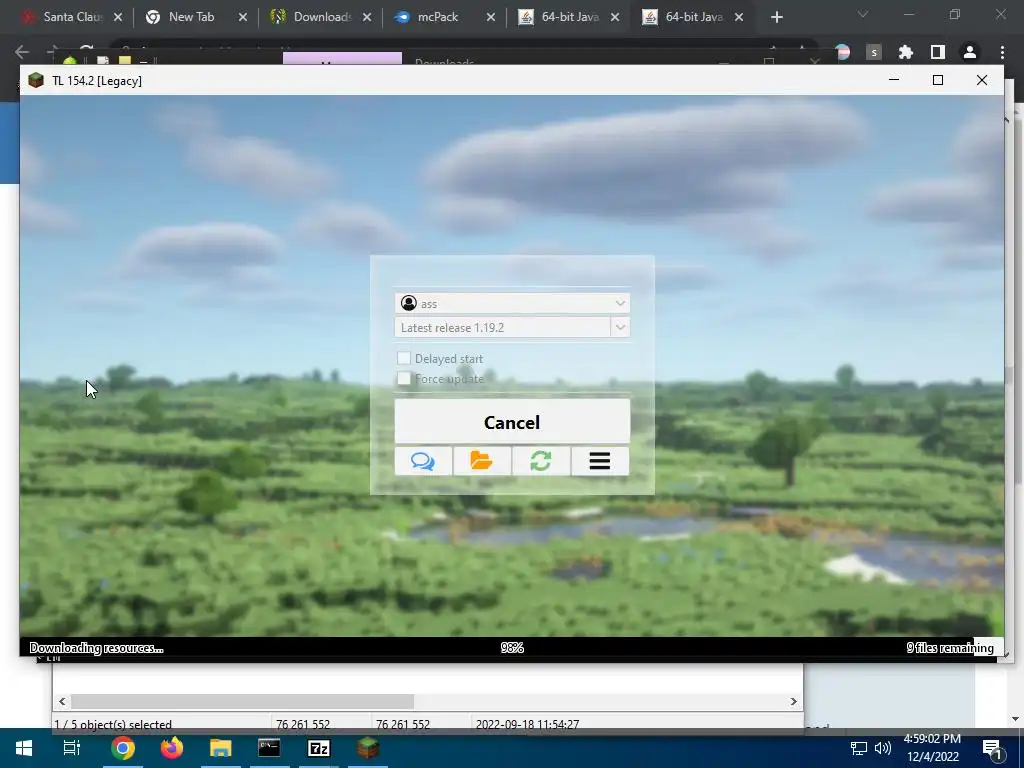
Task: Click the green refresh arrows button
Action: point(541,461)
